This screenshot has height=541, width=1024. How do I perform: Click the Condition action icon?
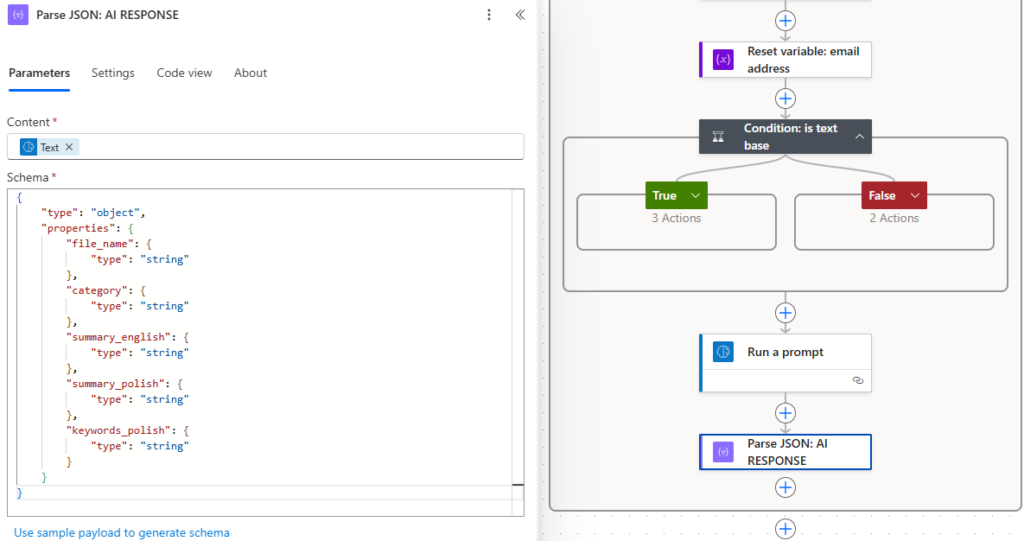pyautogui.click(x=718, y=137)
